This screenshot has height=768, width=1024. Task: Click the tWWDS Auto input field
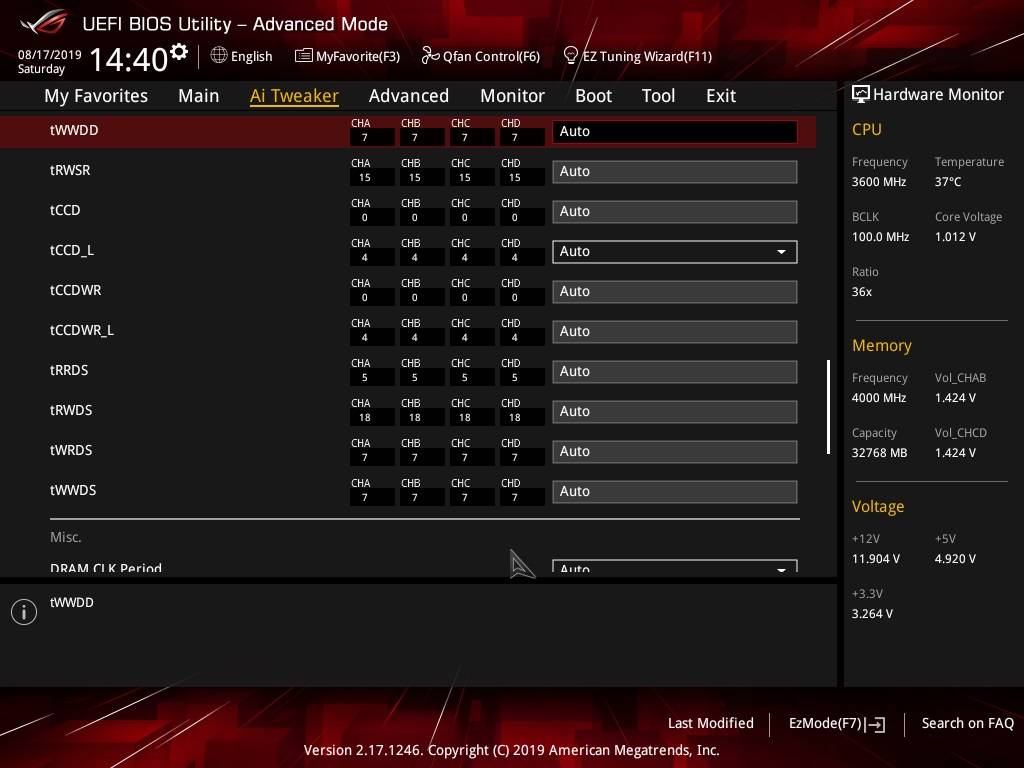pos(675,492)
